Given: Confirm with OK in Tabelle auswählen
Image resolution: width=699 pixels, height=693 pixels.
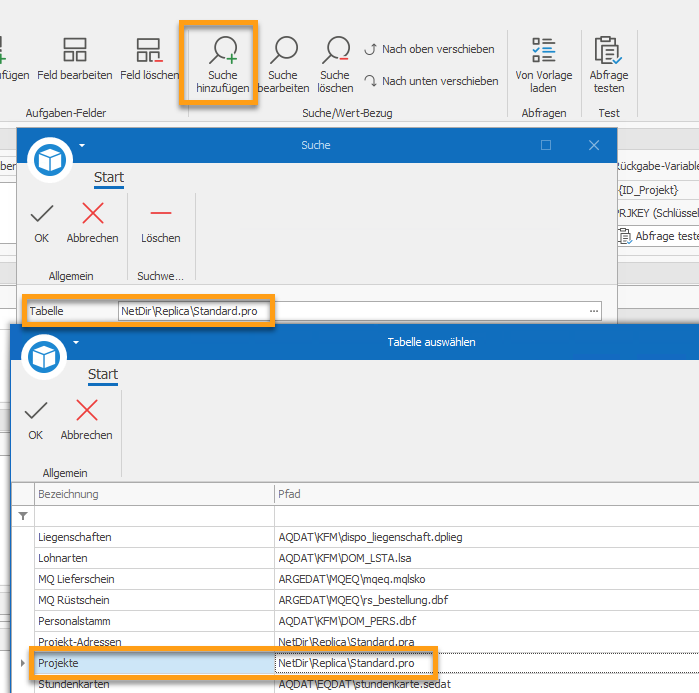Looking at the screenshot, I should 36,420.
